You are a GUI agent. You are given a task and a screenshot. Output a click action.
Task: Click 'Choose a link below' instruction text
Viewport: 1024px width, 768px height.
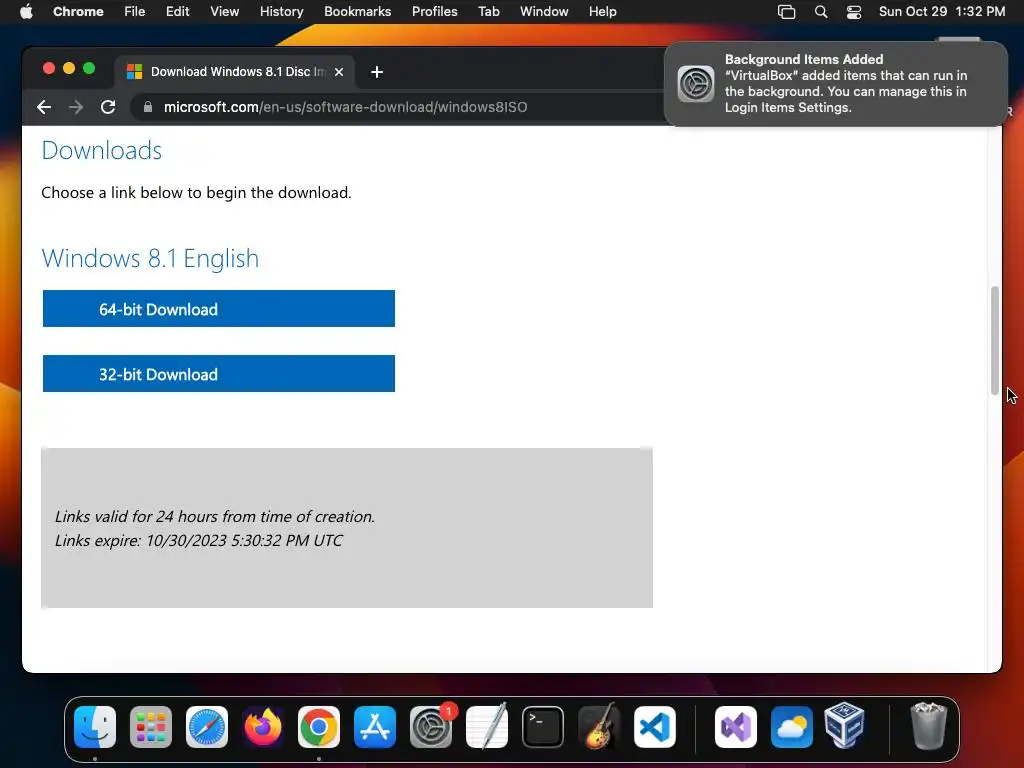[x=196, y=193]
